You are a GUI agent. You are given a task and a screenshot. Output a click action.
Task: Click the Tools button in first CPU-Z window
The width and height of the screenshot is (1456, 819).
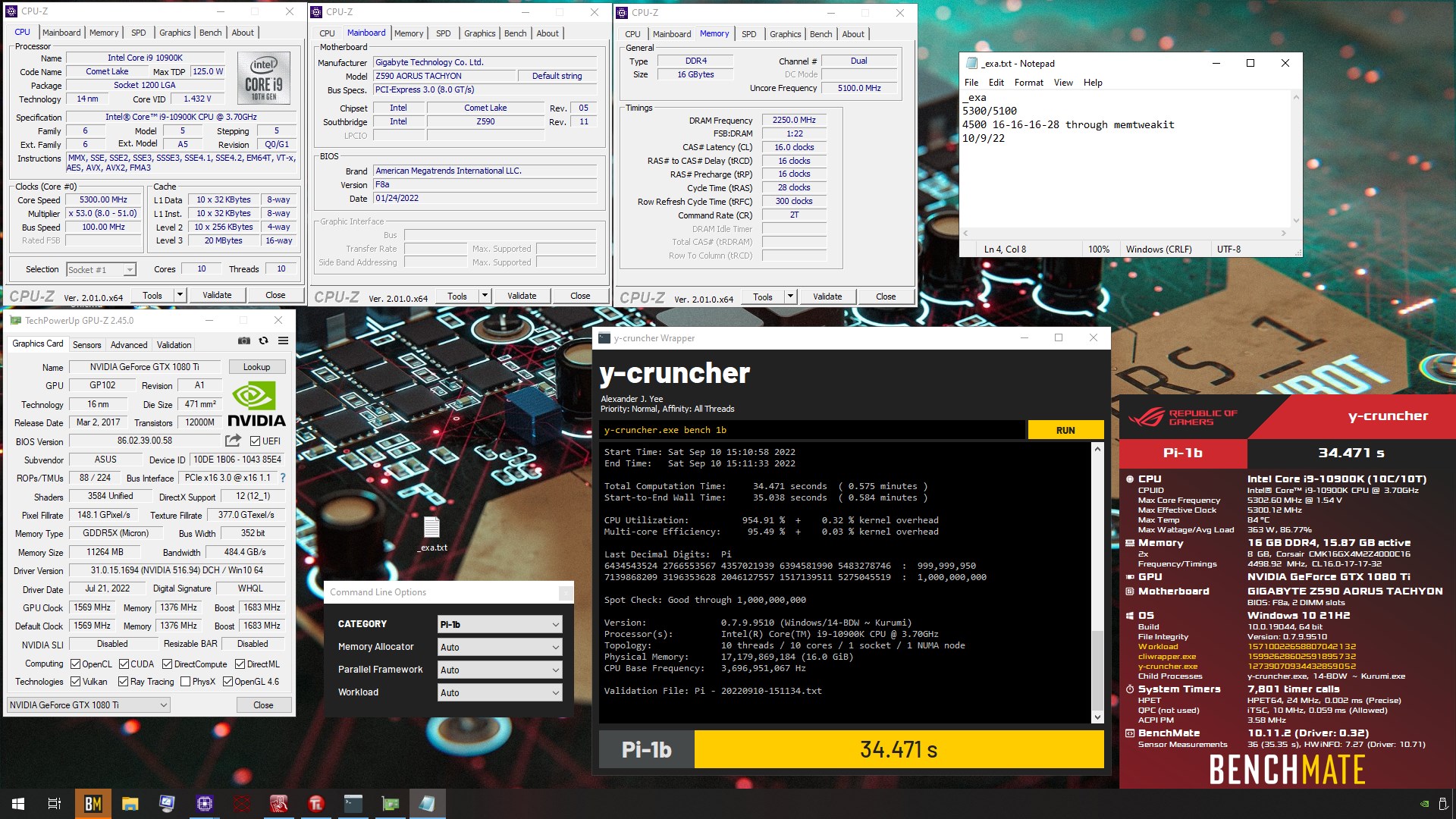(x=152, y=295)
